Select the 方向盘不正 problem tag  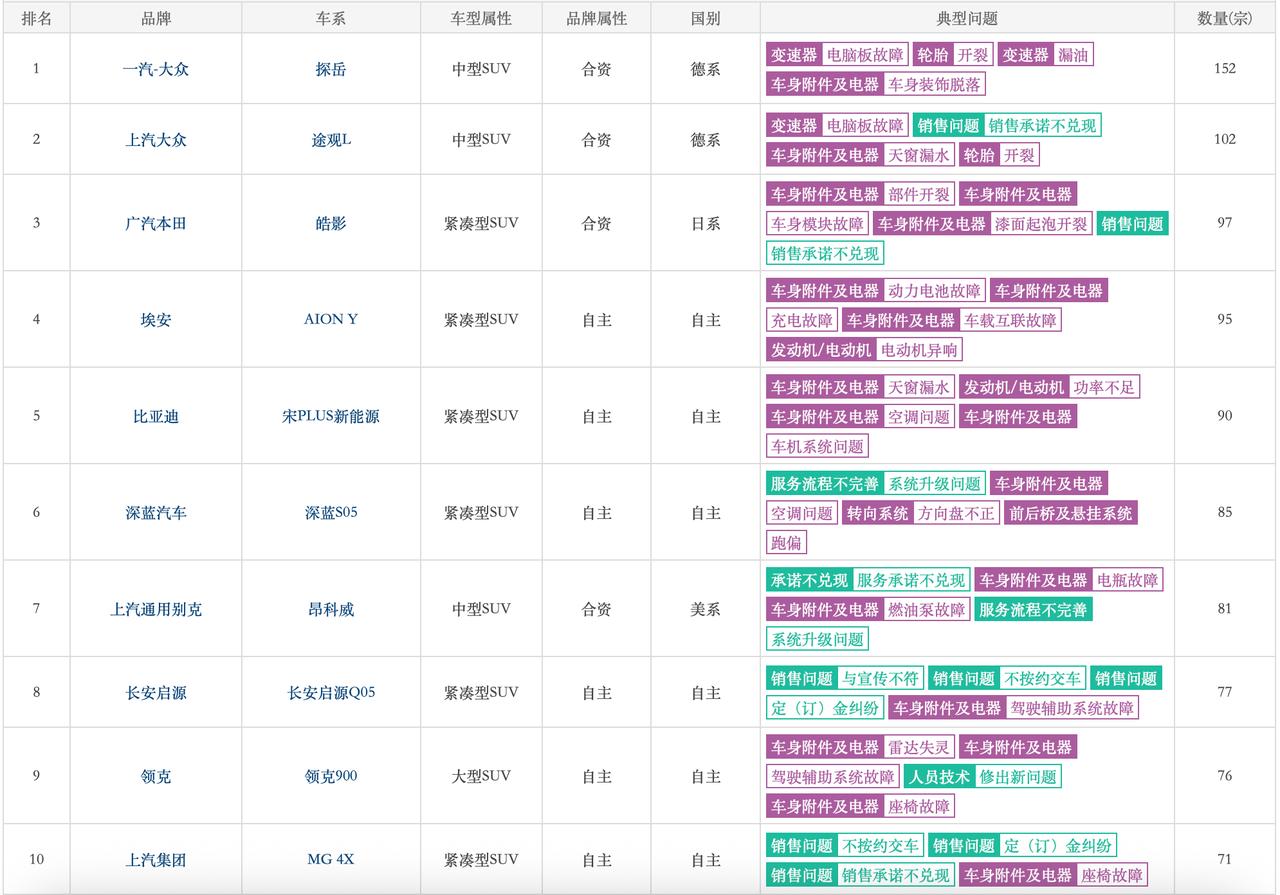pyautogui.click(x=957, y=514)
